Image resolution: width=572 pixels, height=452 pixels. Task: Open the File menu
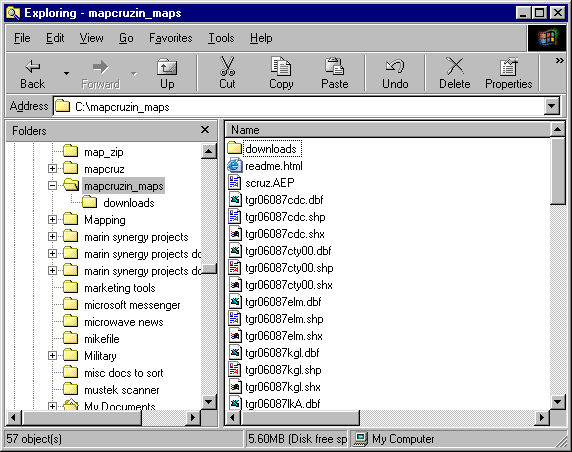(x=22, y=38)
